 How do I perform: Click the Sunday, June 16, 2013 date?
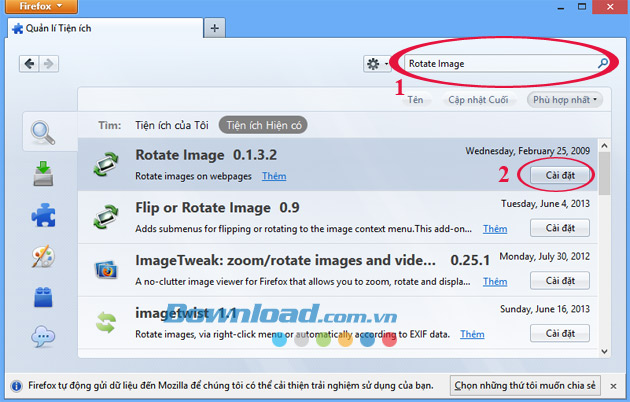(545, 309)
